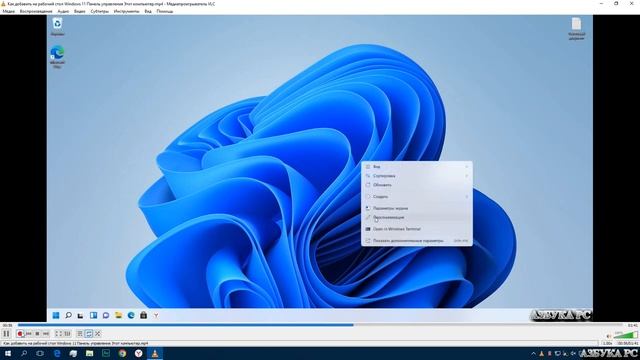Choose Показать дополнительные параметры entry

click(417, 241)
